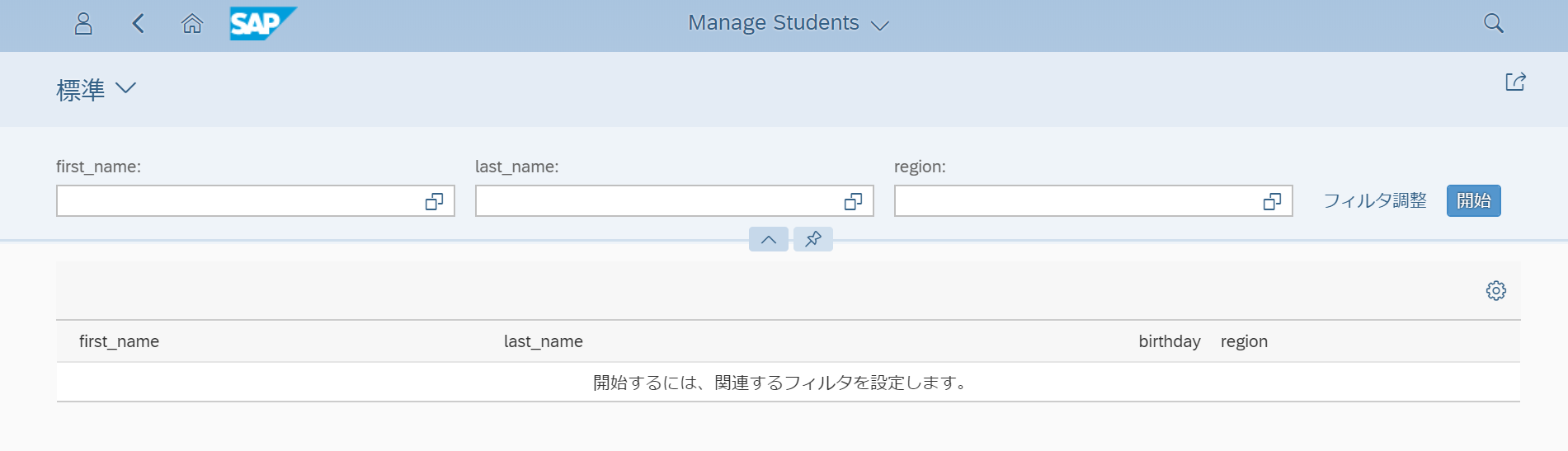Click the フィルタ調整 link
The height and width of the screenshot is (451, 1568).
point(1375,201)
